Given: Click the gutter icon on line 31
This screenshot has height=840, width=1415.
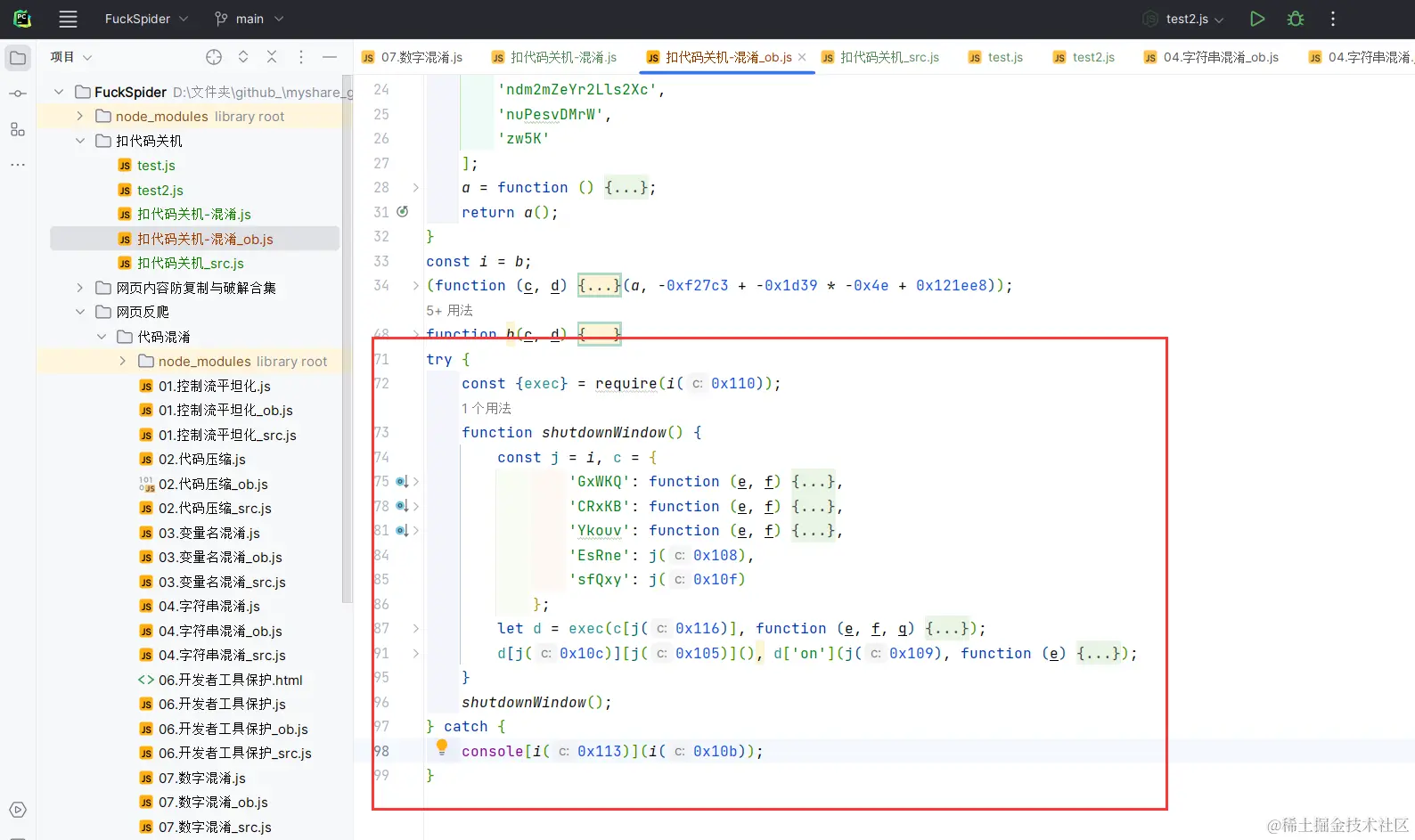Looking at the screenshot, I should coord(403,212).
